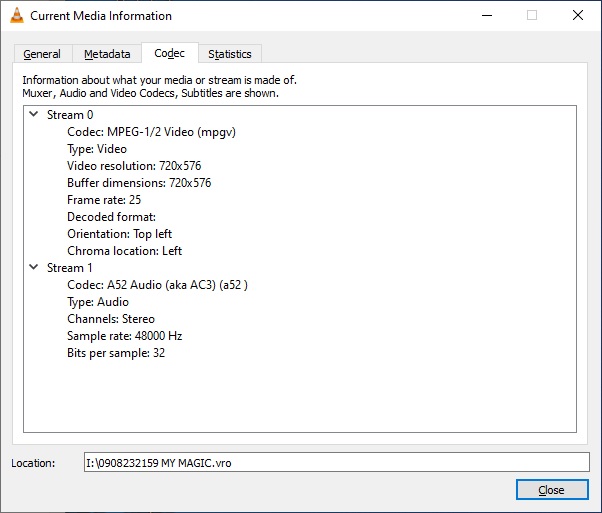This screenshot has height=513, width=602.
Task: Collapse the Stream 1 tree node
Action: [x=34, y=268]
